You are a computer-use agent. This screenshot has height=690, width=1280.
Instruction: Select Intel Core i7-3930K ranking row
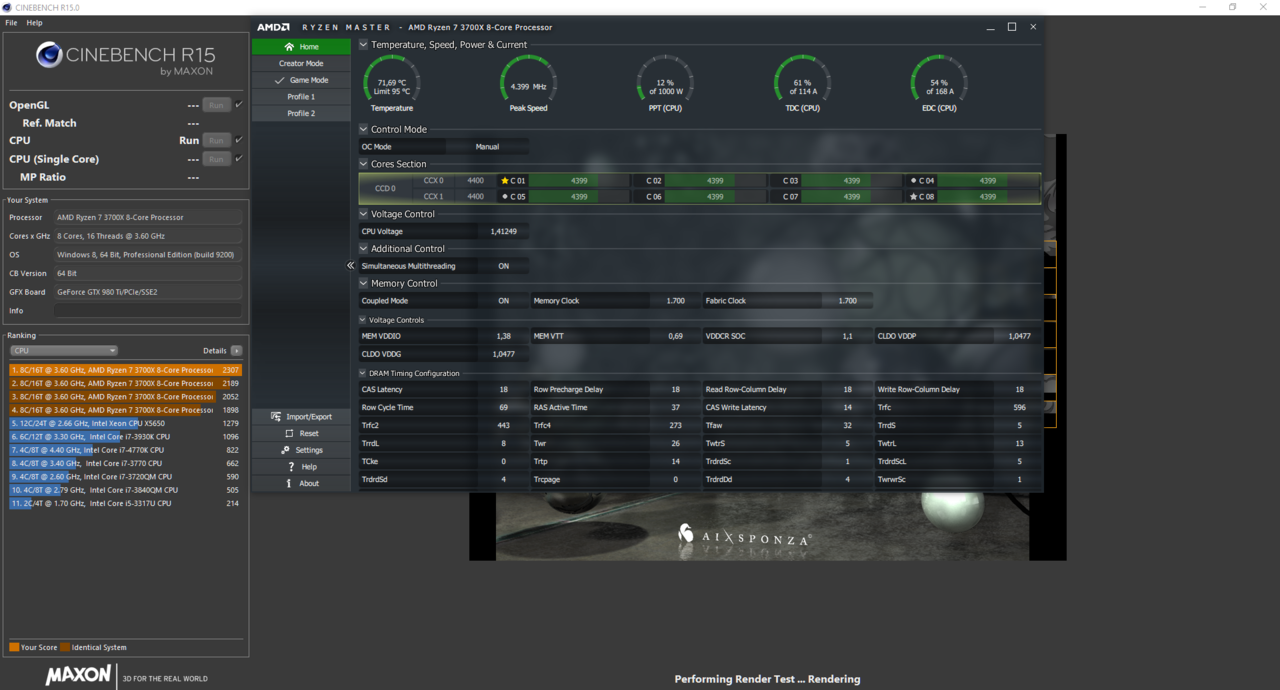125,437
